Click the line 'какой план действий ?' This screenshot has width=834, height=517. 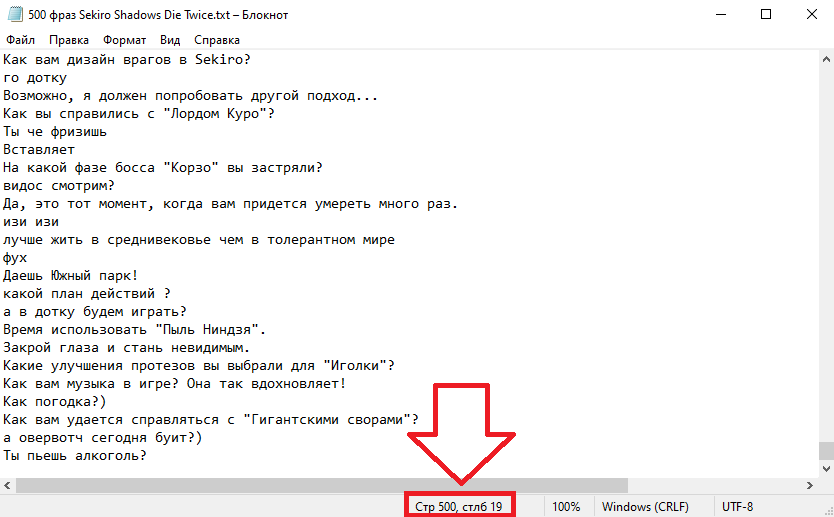pyautogui.click(x=87, y=294)
